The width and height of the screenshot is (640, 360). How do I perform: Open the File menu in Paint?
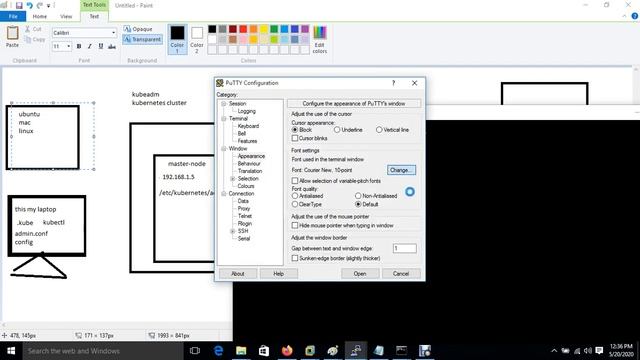tap(13, 16)
